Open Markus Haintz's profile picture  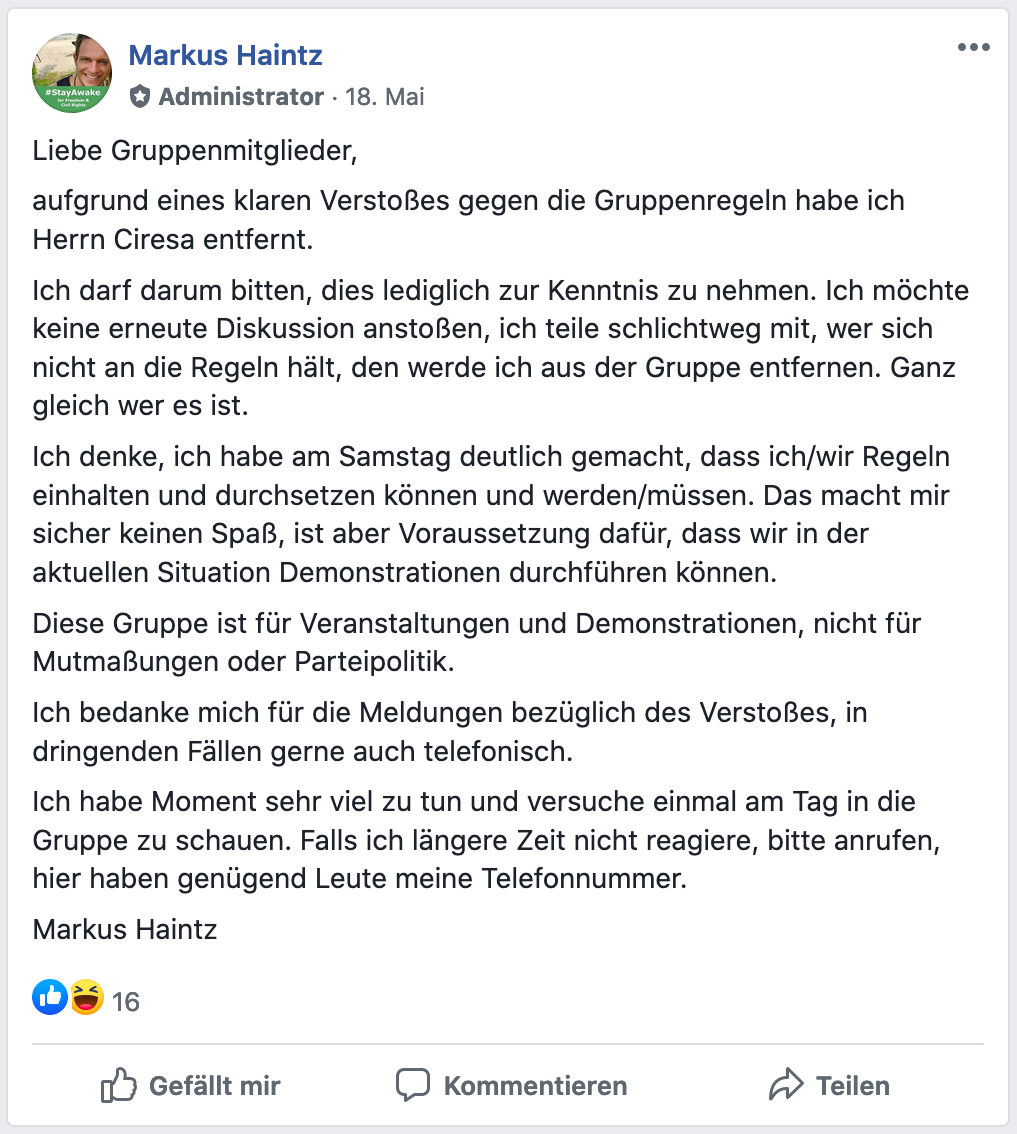pos(72,72)
